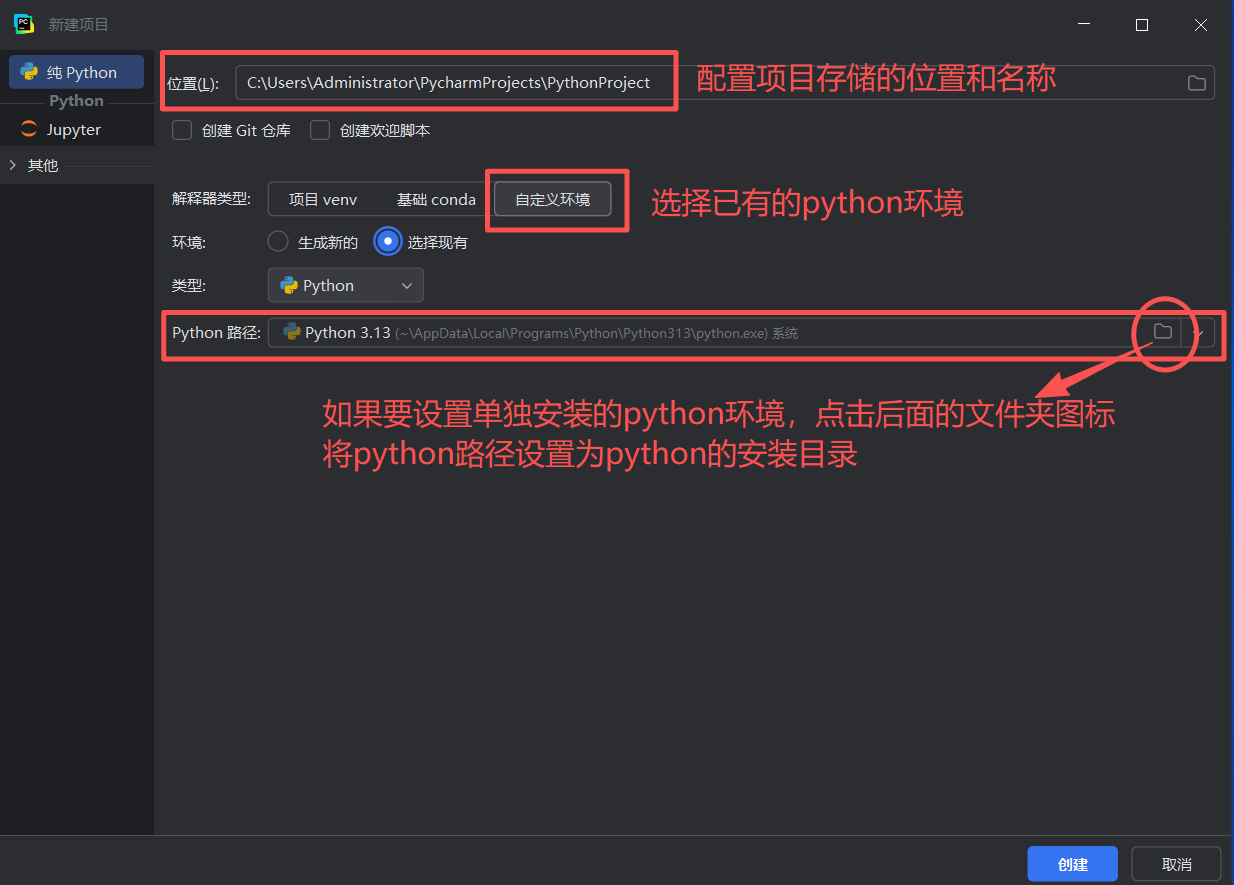Click the 创建 button
Image resolution: width=1234 pixels, height=885 pixels.
(x=1073, y=864)
